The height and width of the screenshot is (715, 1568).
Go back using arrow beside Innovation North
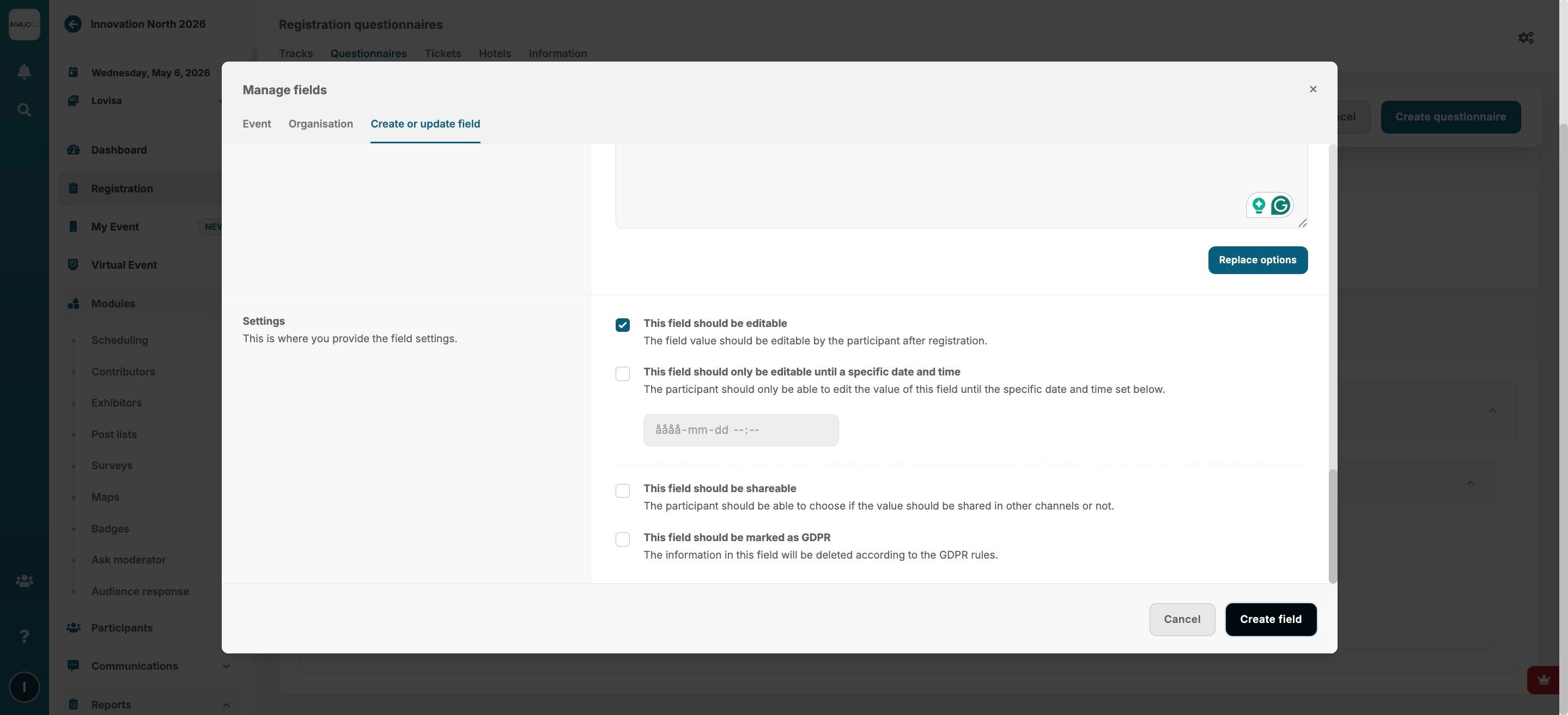click(x=73, y=25)
